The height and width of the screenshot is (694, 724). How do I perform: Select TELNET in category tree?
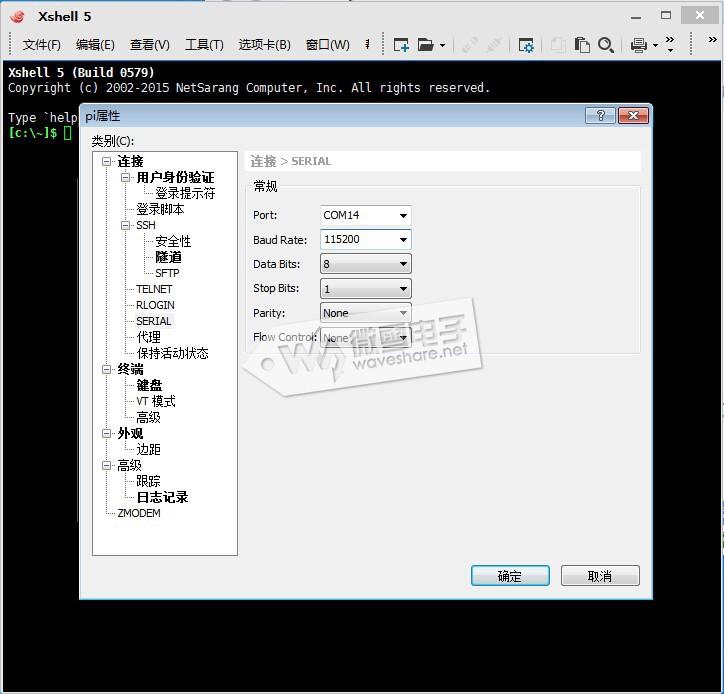(x=154, y=289)
